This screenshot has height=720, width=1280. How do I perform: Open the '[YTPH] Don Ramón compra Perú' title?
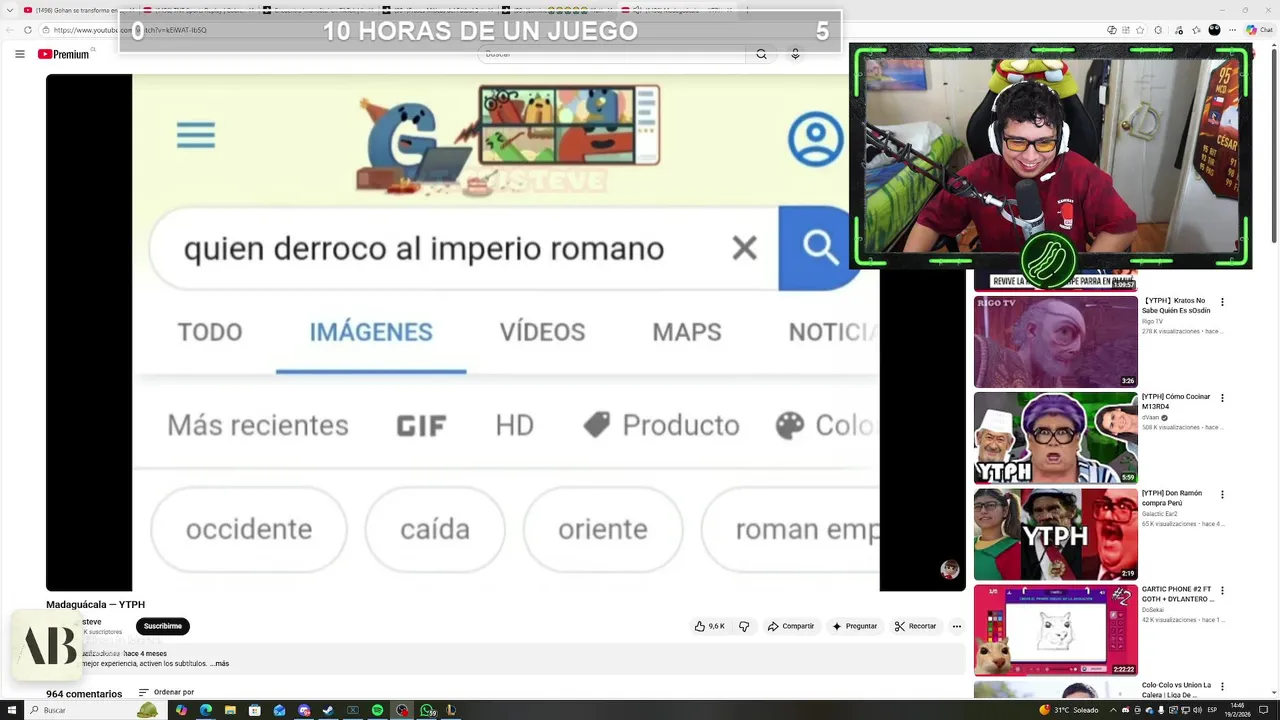click(1173, 498)
